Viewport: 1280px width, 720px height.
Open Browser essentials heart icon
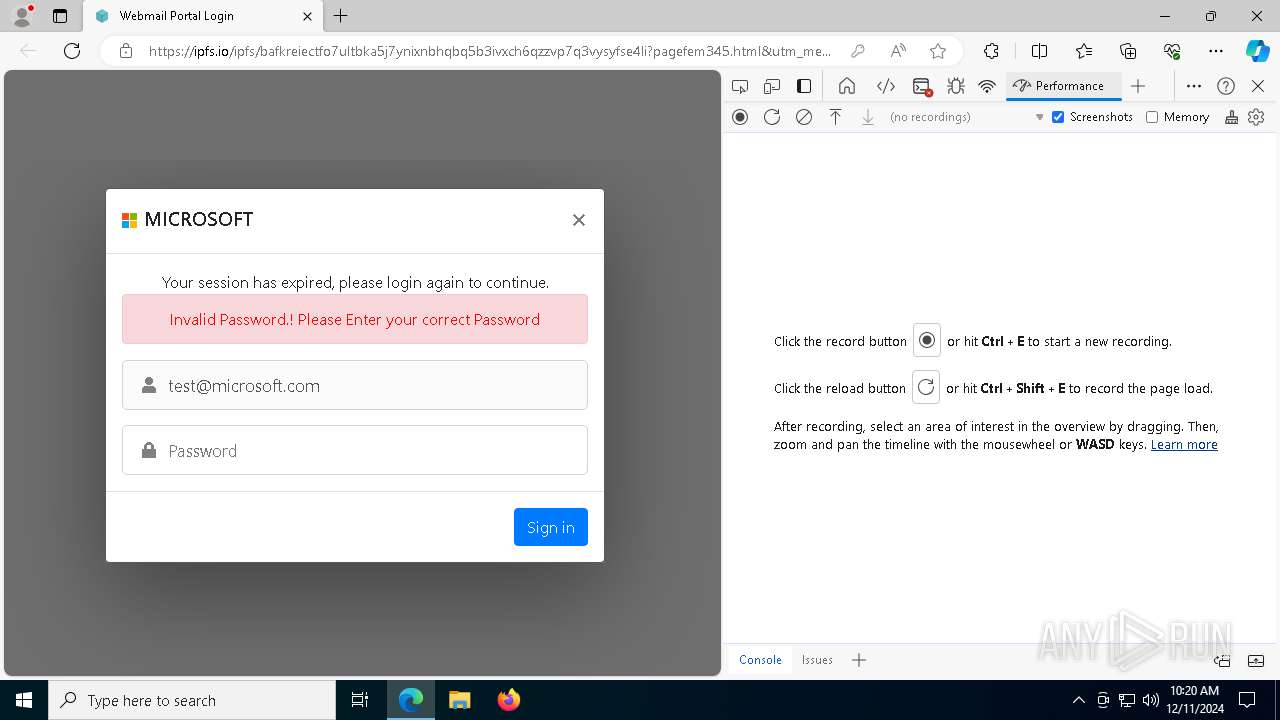tap(1172, 51)
